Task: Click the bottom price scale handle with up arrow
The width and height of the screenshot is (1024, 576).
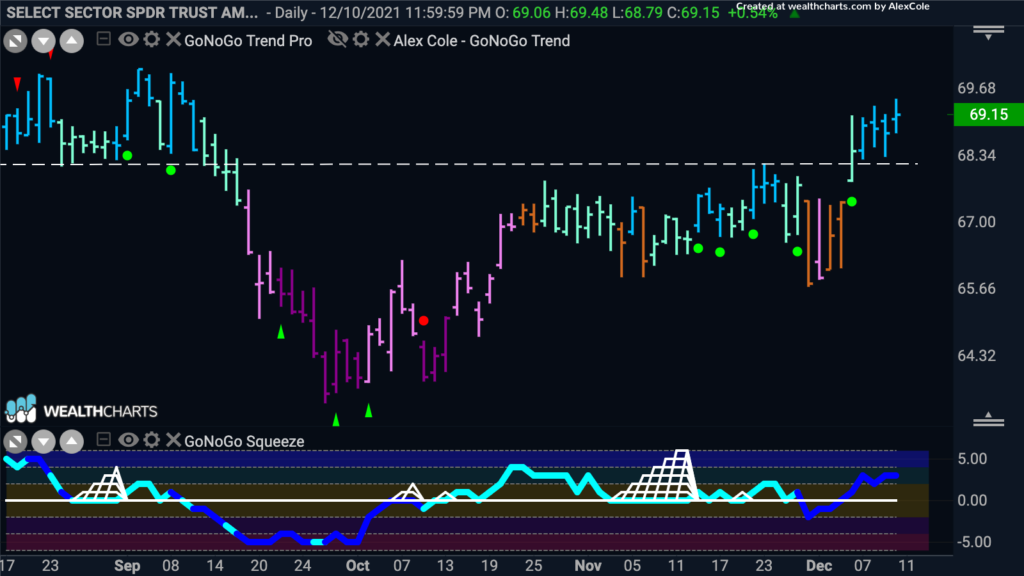Action: (988, 419)
